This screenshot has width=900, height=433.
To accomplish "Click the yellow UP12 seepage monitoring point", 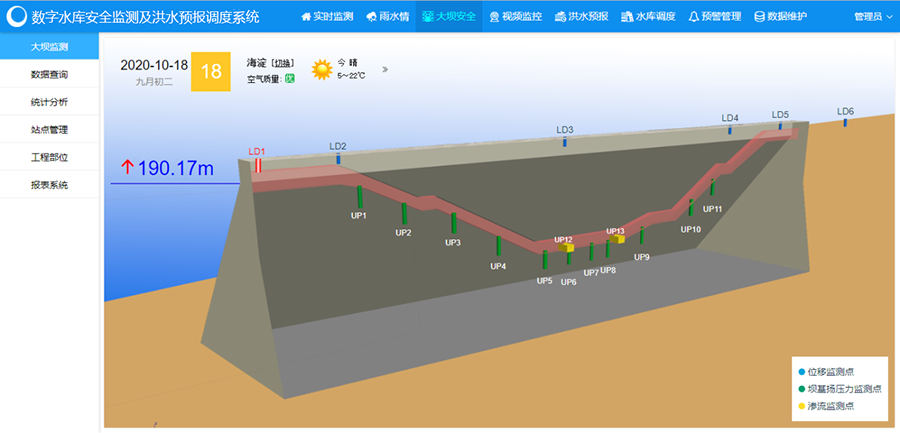I will pos(567,248).
